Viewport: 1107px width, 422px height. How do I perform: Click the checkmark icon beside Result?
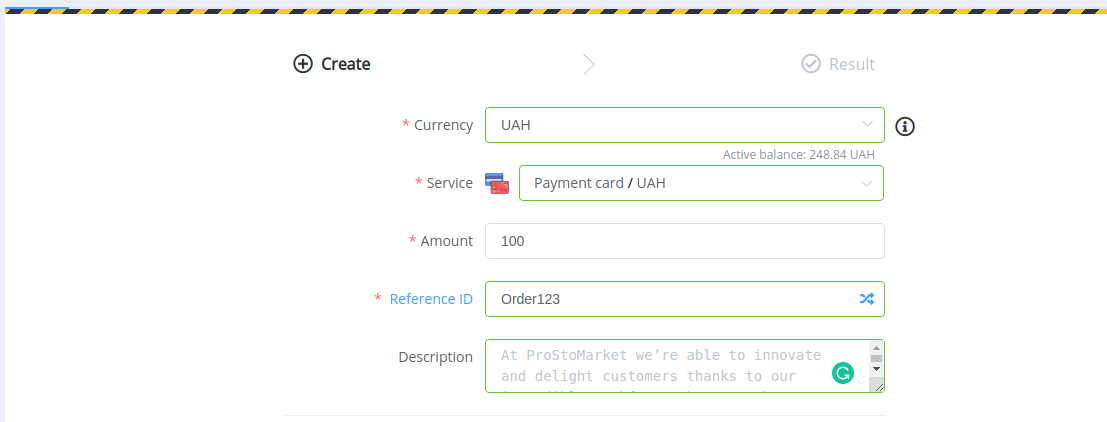(x=811, y=64)
